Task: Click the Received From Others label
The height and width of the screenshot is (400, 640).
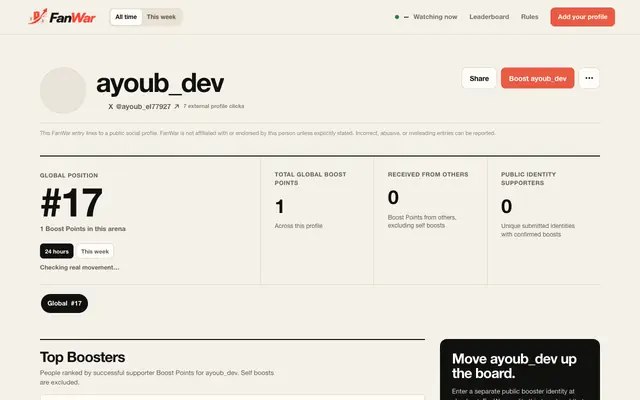Action: coord(428,174)
